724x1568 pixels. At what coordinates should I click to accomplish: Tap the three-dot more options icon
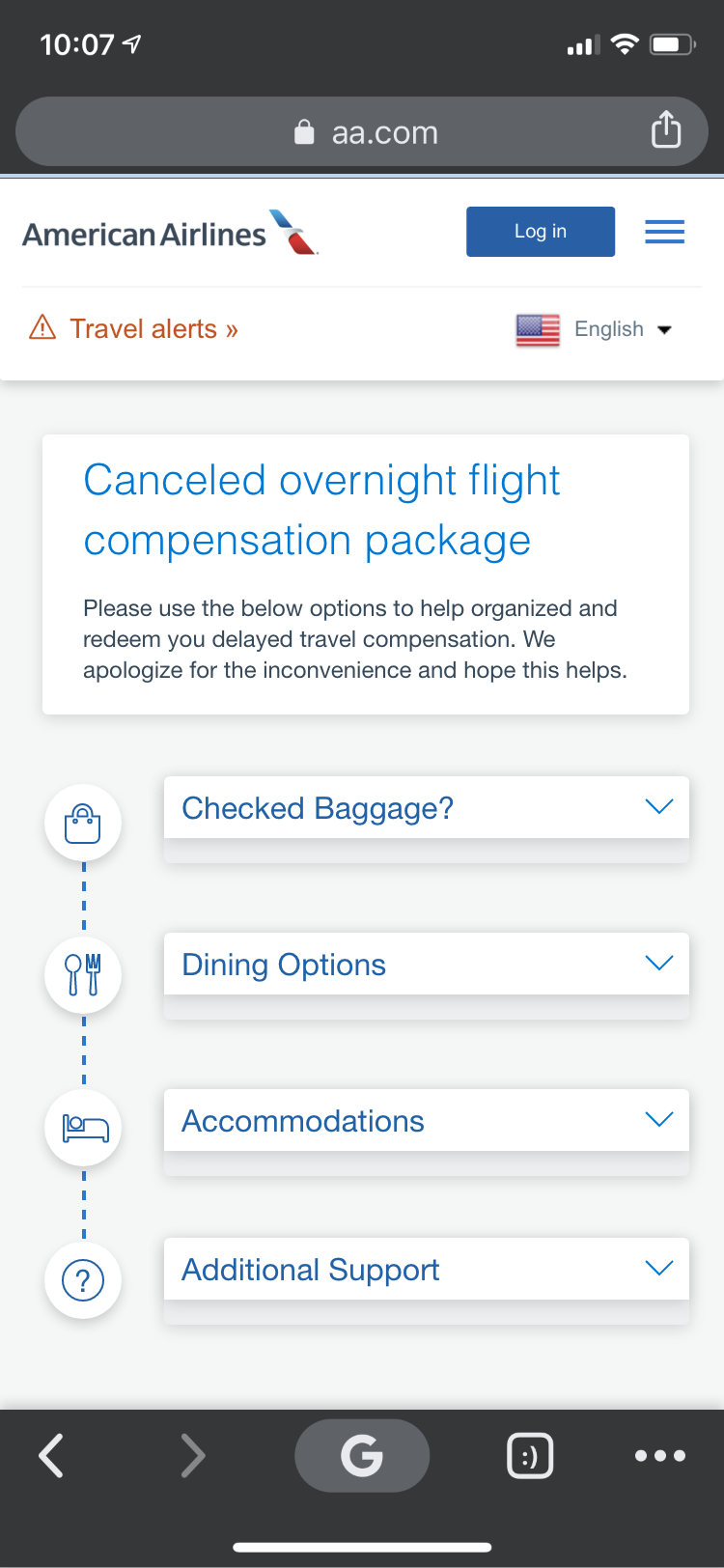pyautogui.click(x=660, y=1456)
